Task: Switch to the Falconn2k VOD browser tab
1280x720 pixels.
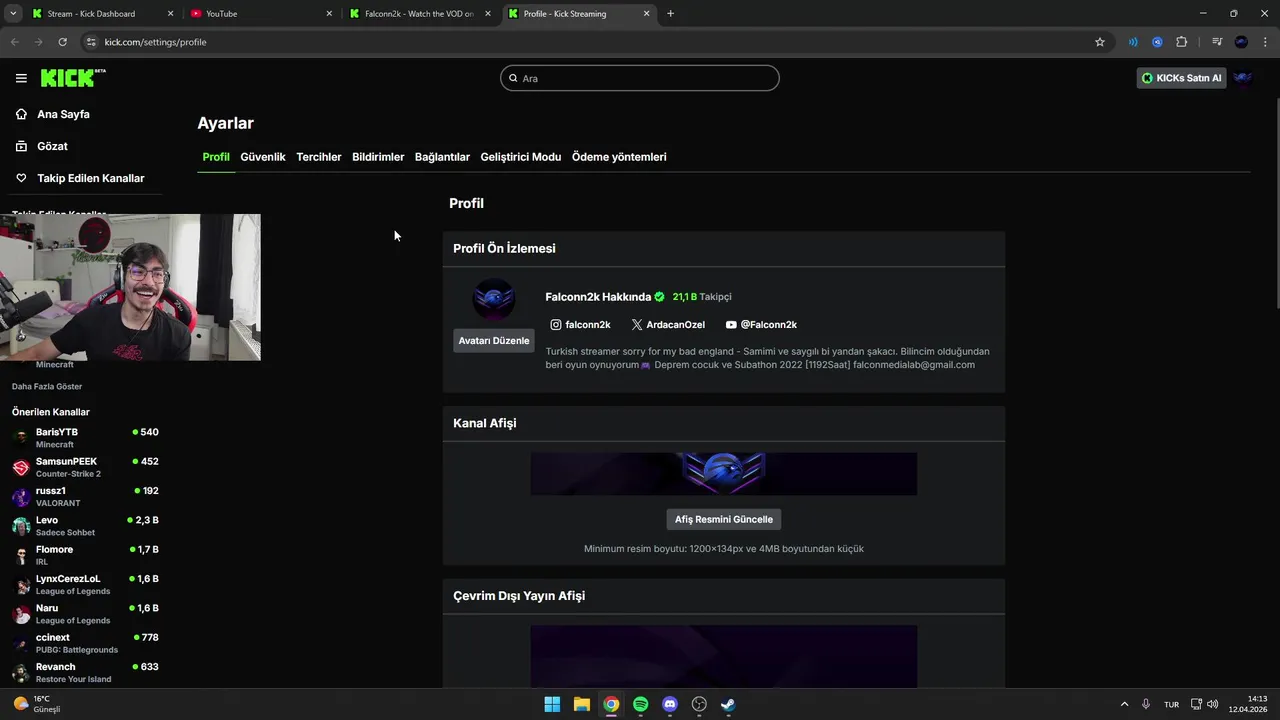Action: pos(418,14)
